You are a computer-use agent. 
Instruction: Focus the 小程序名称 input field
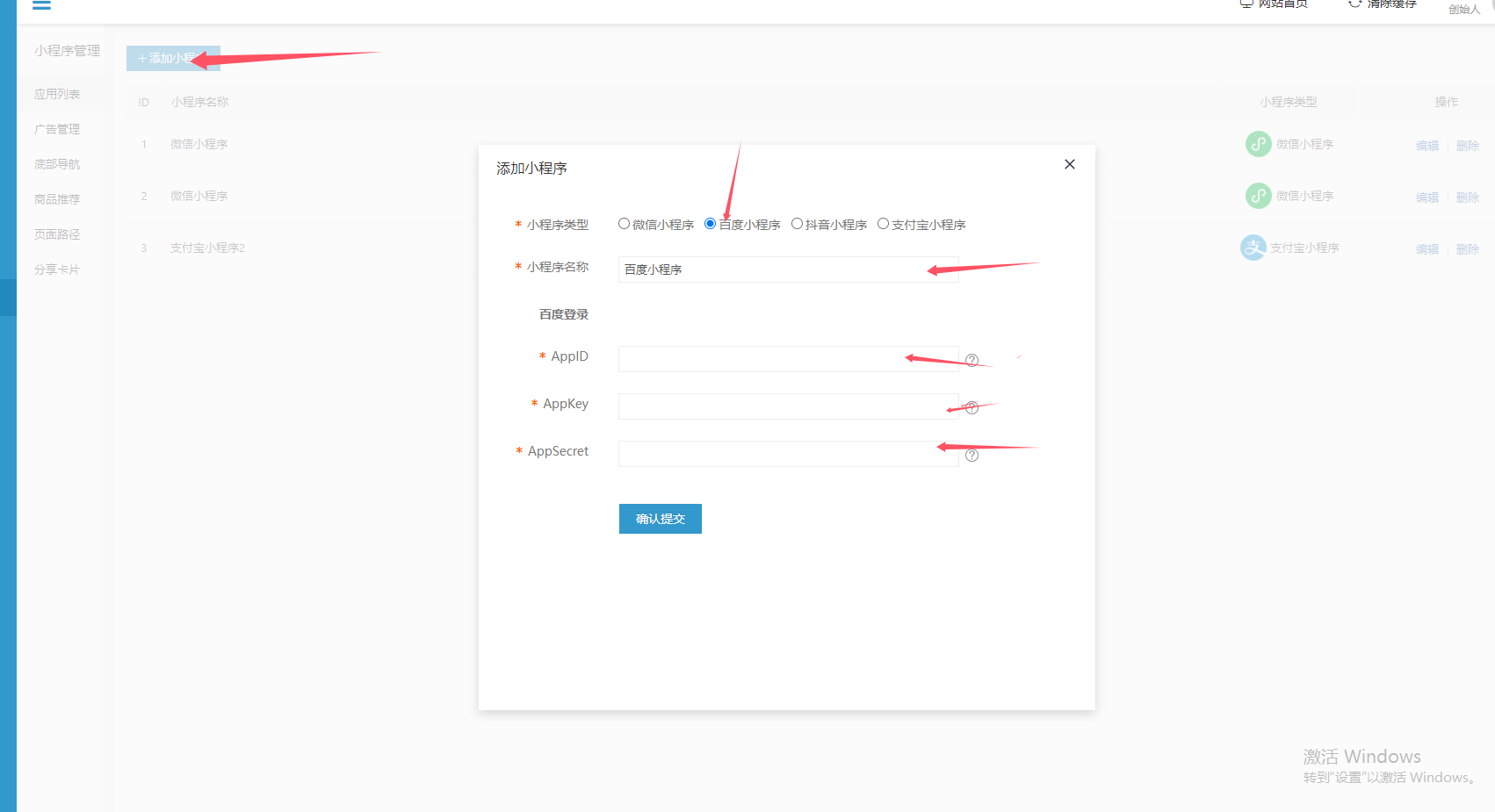coord(788,269)
